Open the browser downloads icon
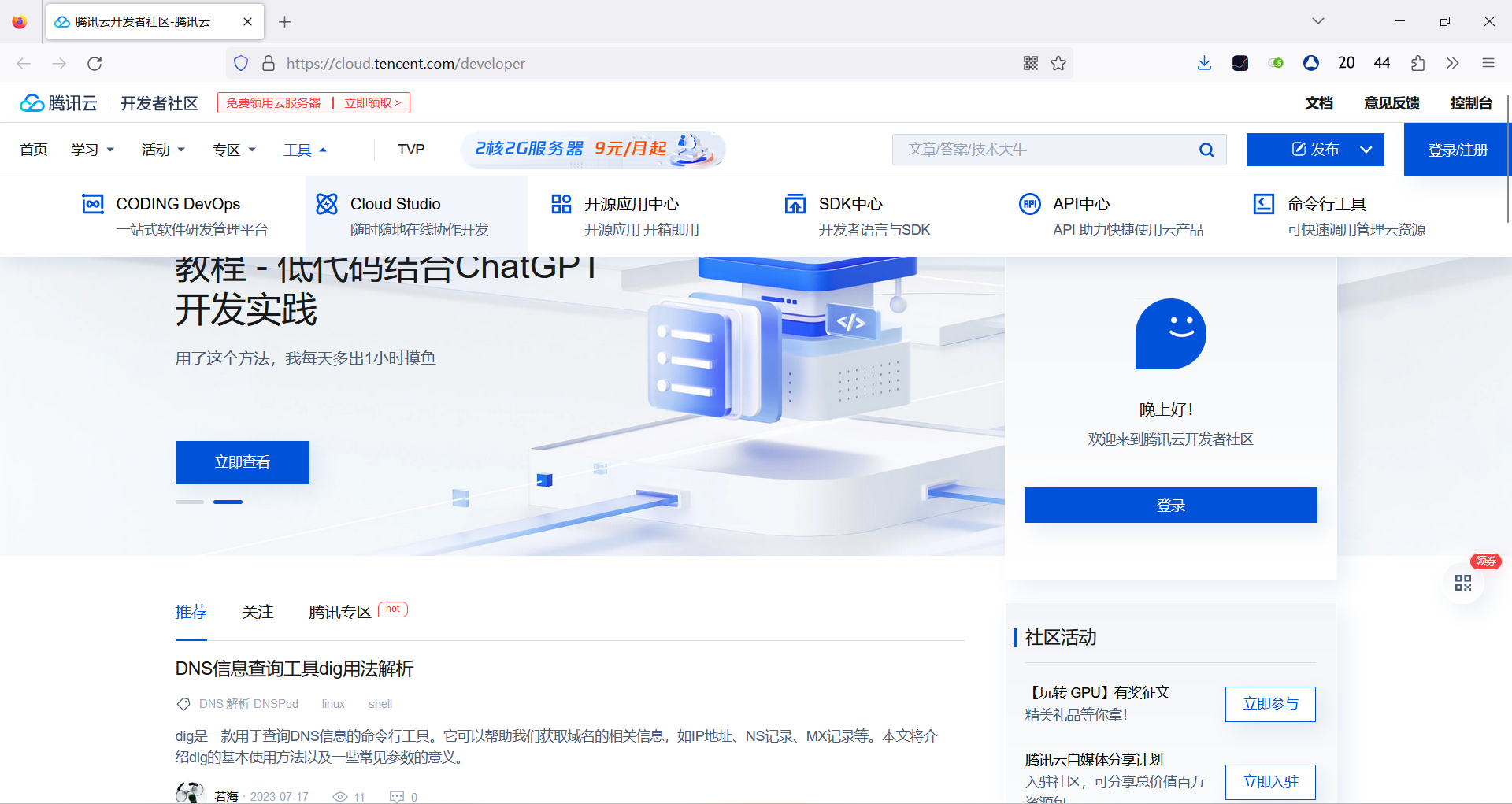The image size is (1512, 804). (x=1204, y=63)
